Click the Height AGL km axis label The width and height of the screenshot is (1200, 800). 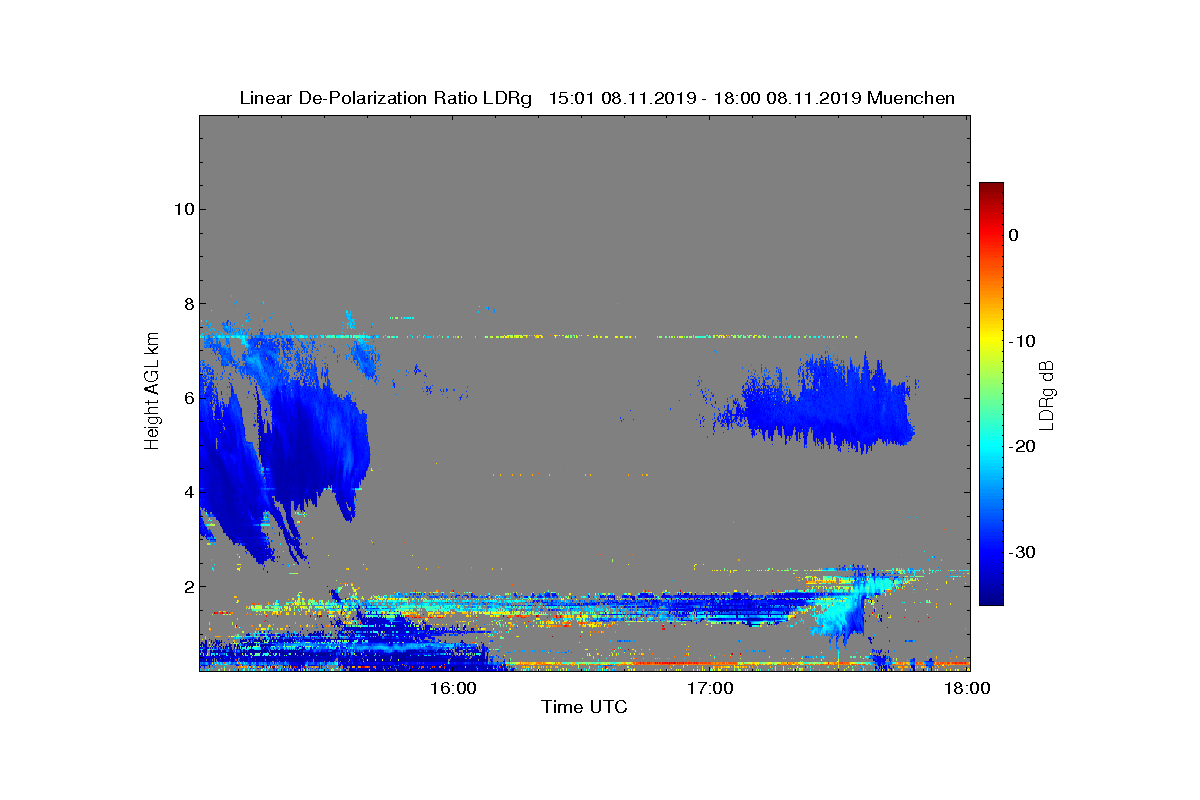click(152, 392)
